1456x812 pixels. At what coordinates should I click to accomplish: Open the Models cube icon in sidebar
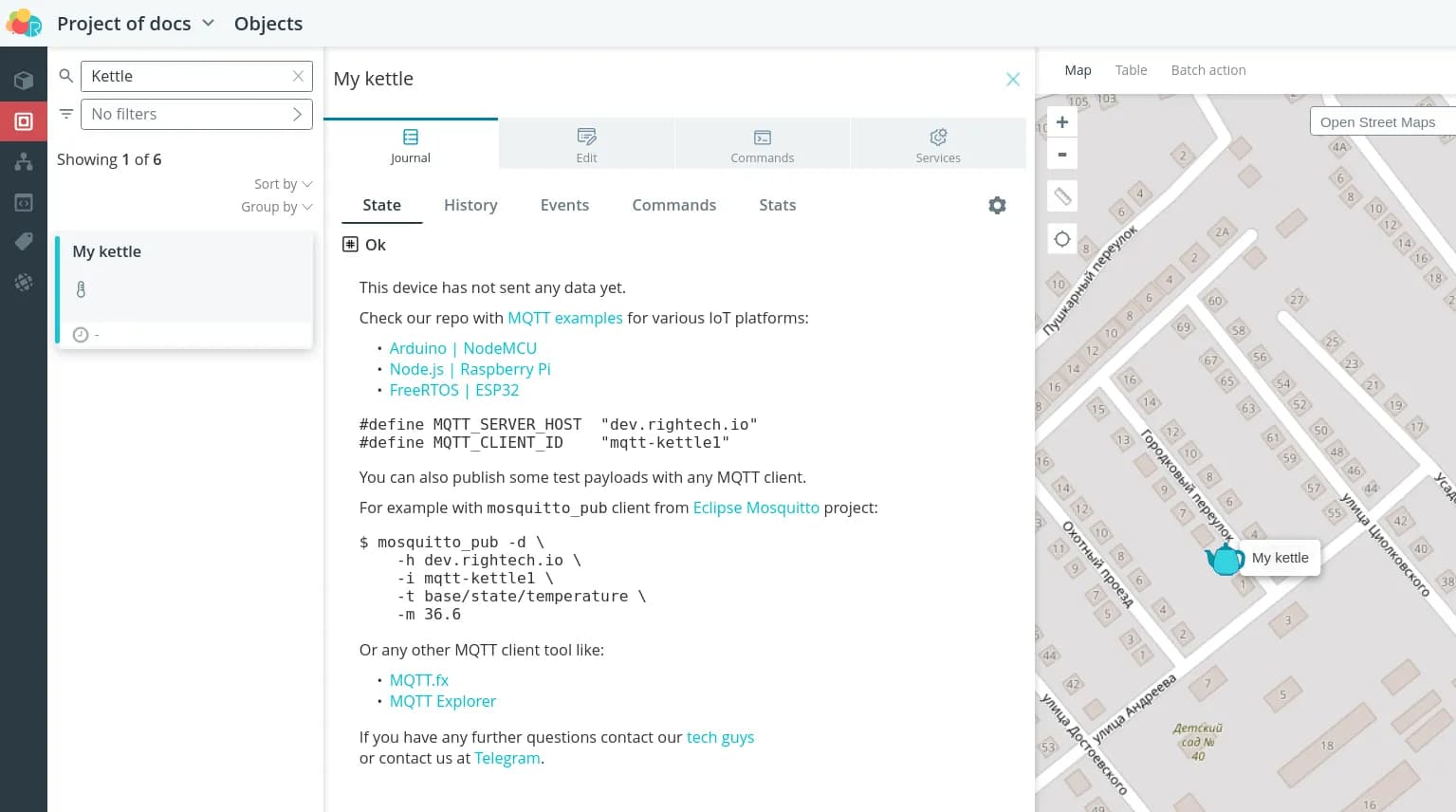pos(24,81)
